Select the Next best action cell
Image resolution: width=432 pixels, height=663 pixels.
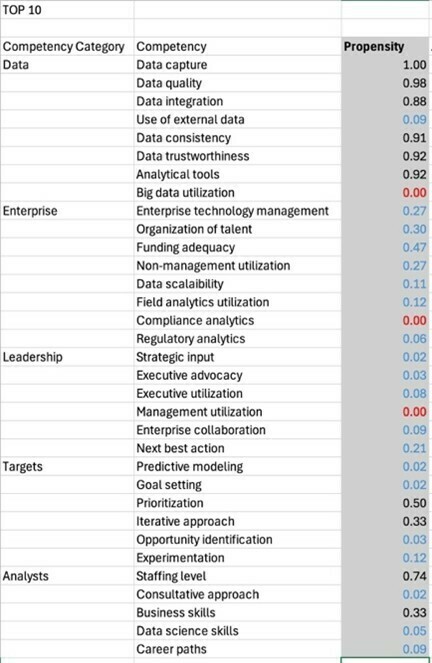click(238, 448)
